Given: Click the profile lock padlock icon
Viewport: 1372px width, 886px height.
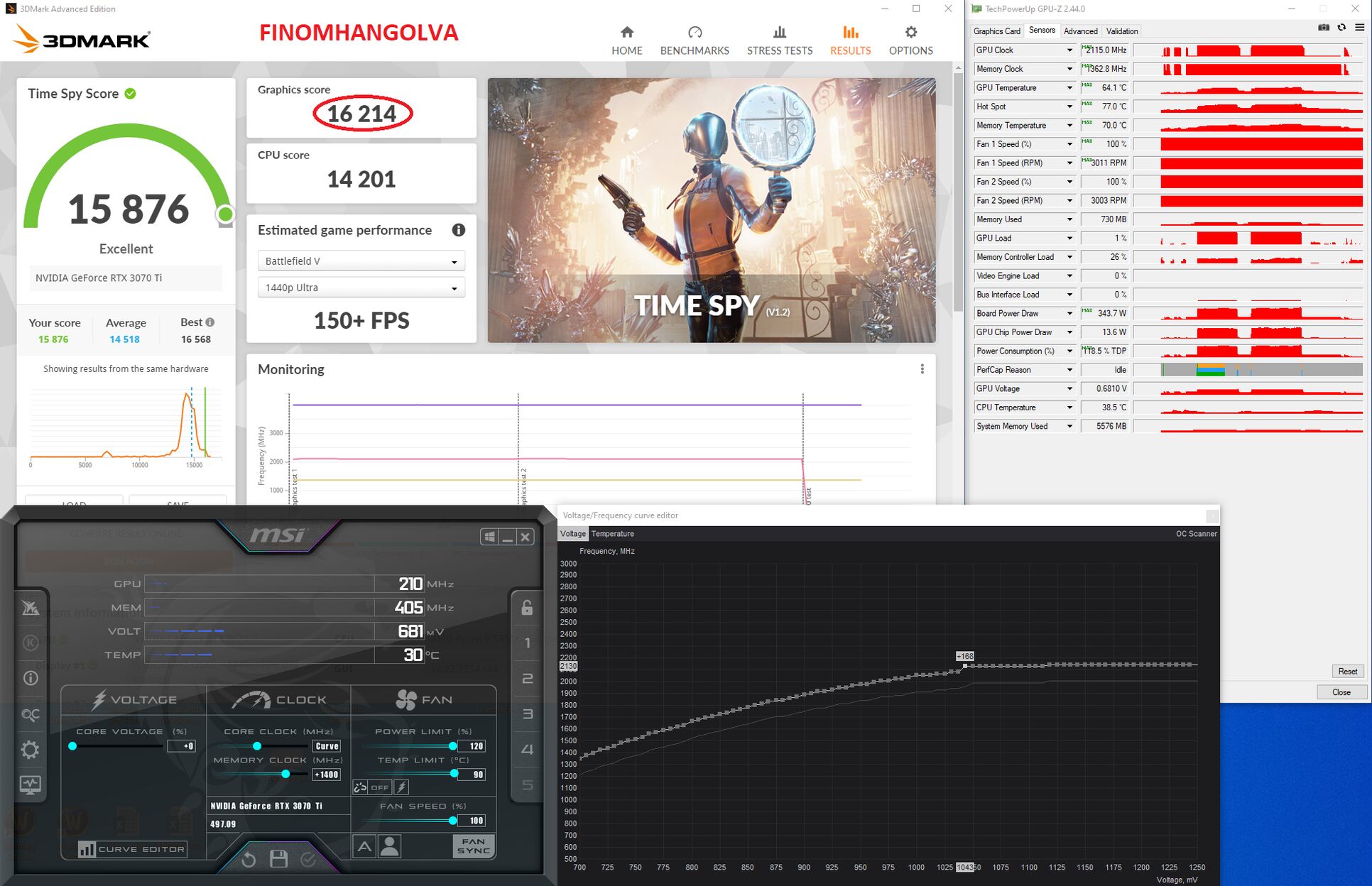Looking at the screenshot, I should pos(527,608).
